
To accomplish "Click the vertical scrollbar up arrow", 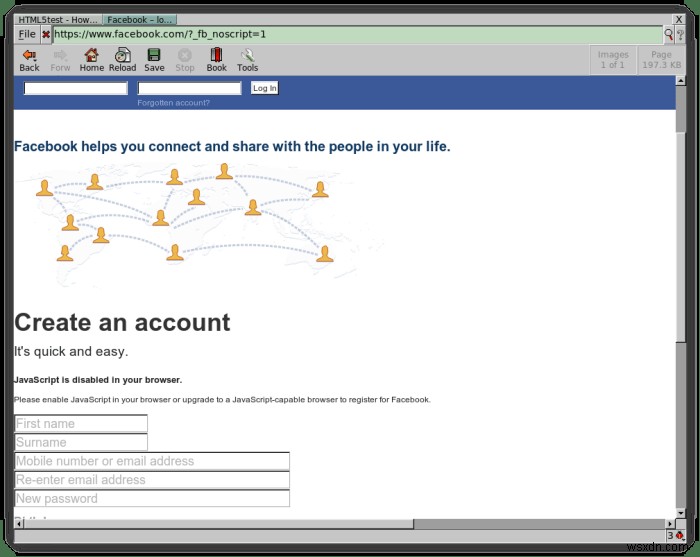I will point(680,81).
